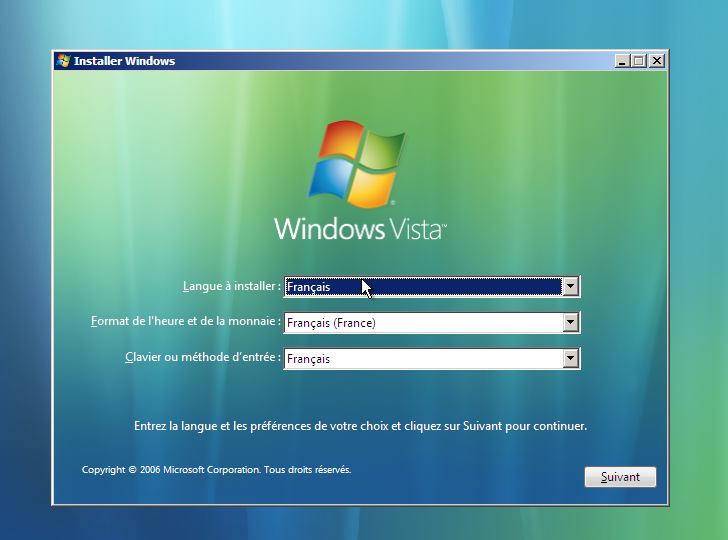Maximize the Installer Windows dialog

[639, 61]
